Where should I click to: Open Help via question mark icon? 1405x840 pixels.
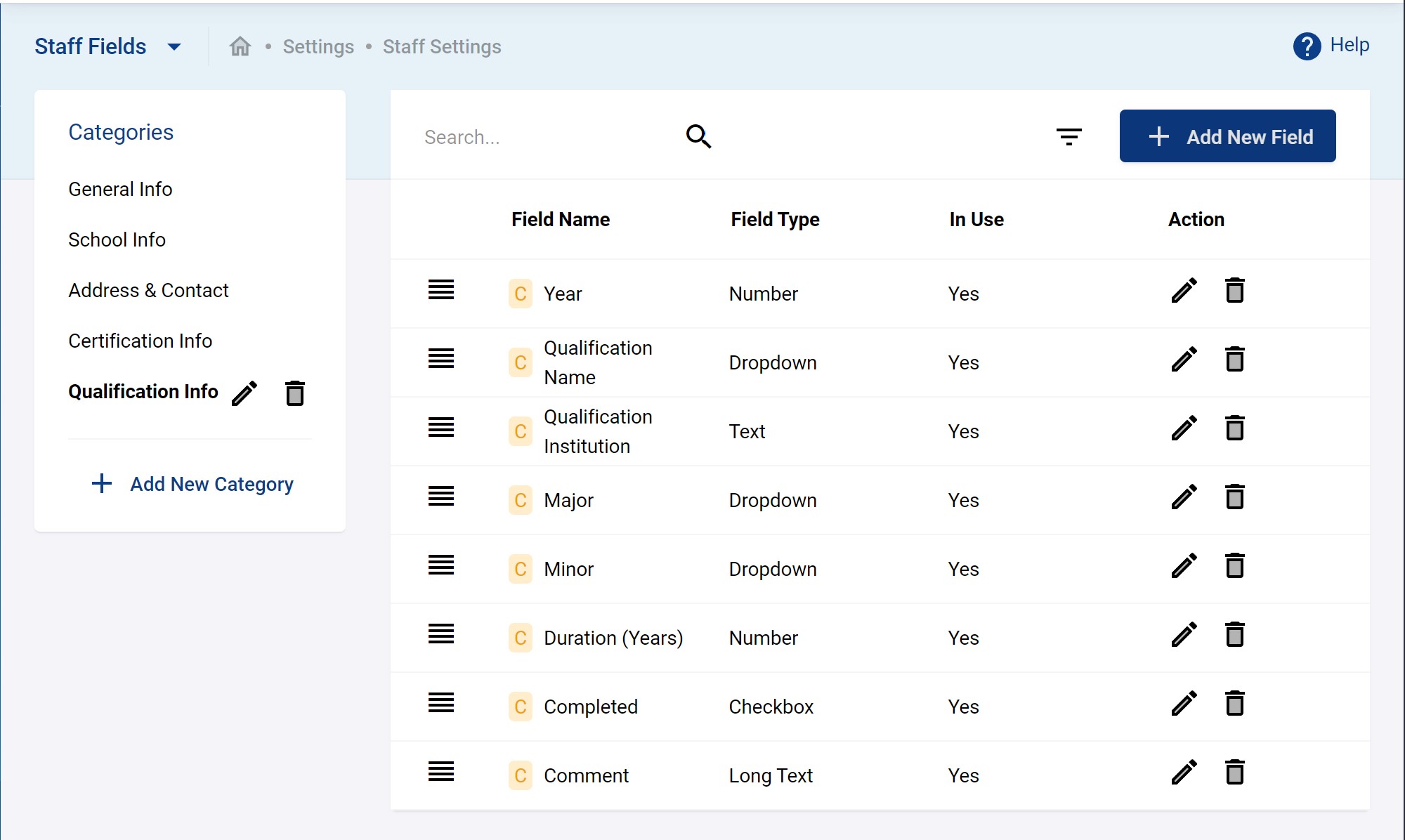(1307, 46)
